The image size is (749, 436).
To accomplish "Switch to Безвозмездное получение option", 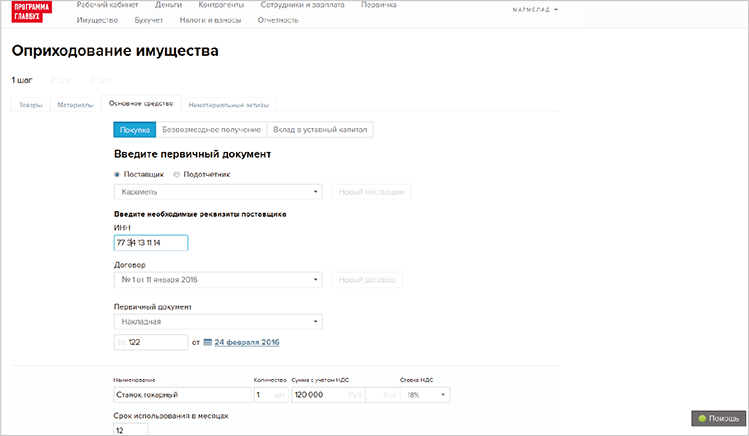I will pyautogui.click(x=210, y=129).
